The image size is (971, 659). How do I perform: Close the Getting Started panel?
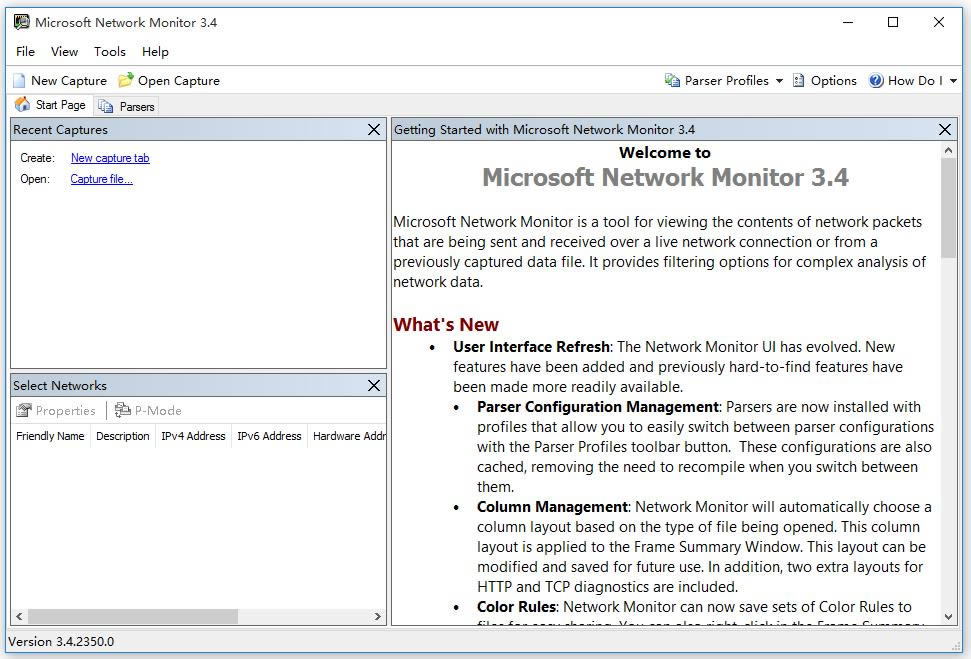coord(945,129)
